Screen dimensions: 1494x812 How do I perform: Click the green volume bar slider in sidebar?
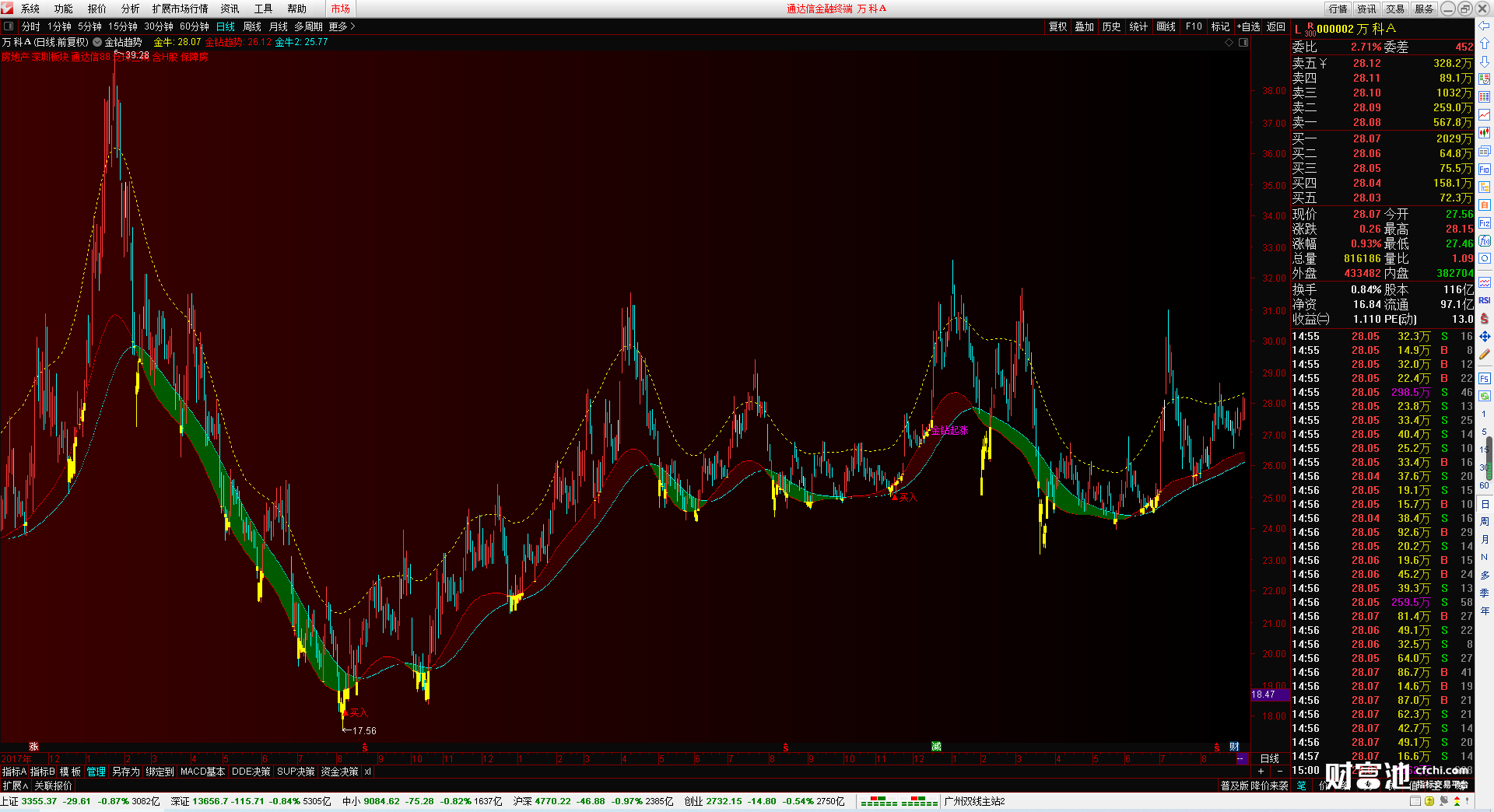(1489, 458)
